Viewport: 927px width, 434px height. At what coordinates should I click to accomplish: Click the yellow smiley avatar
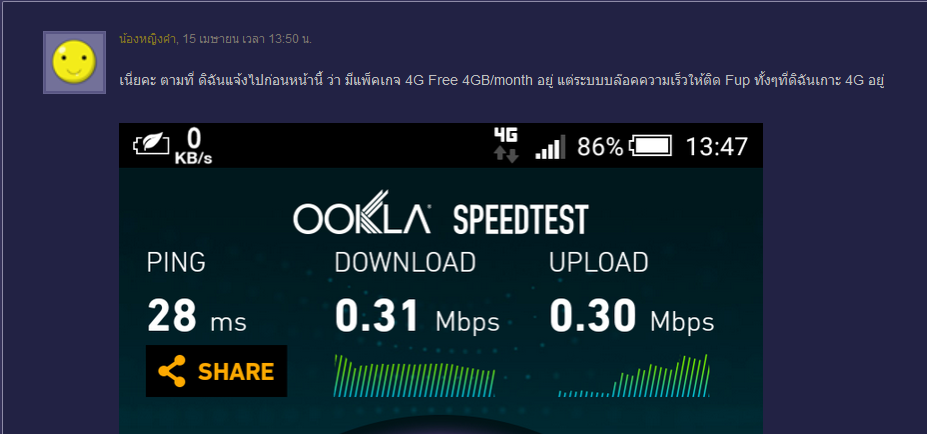(74, 63)
